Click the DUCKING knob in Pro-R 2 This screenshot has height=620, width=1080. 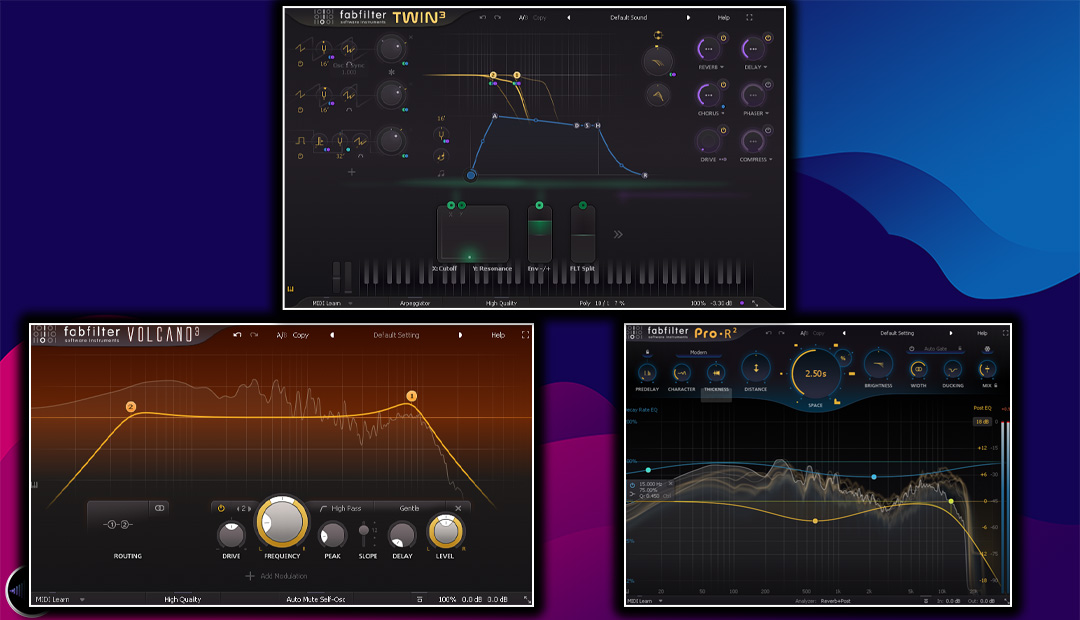(953, 370)
